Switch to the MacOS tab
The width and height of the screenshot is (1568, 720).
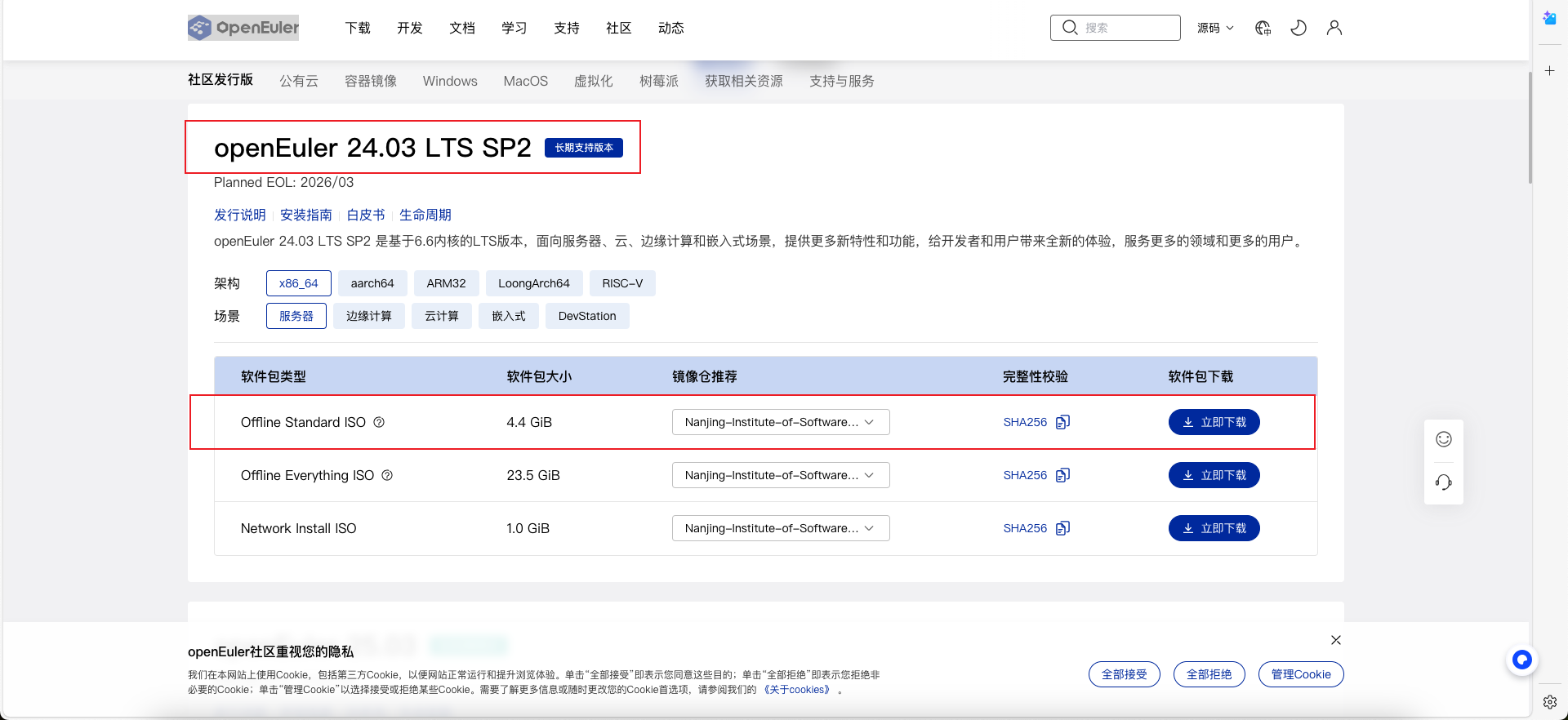[526, 81]
